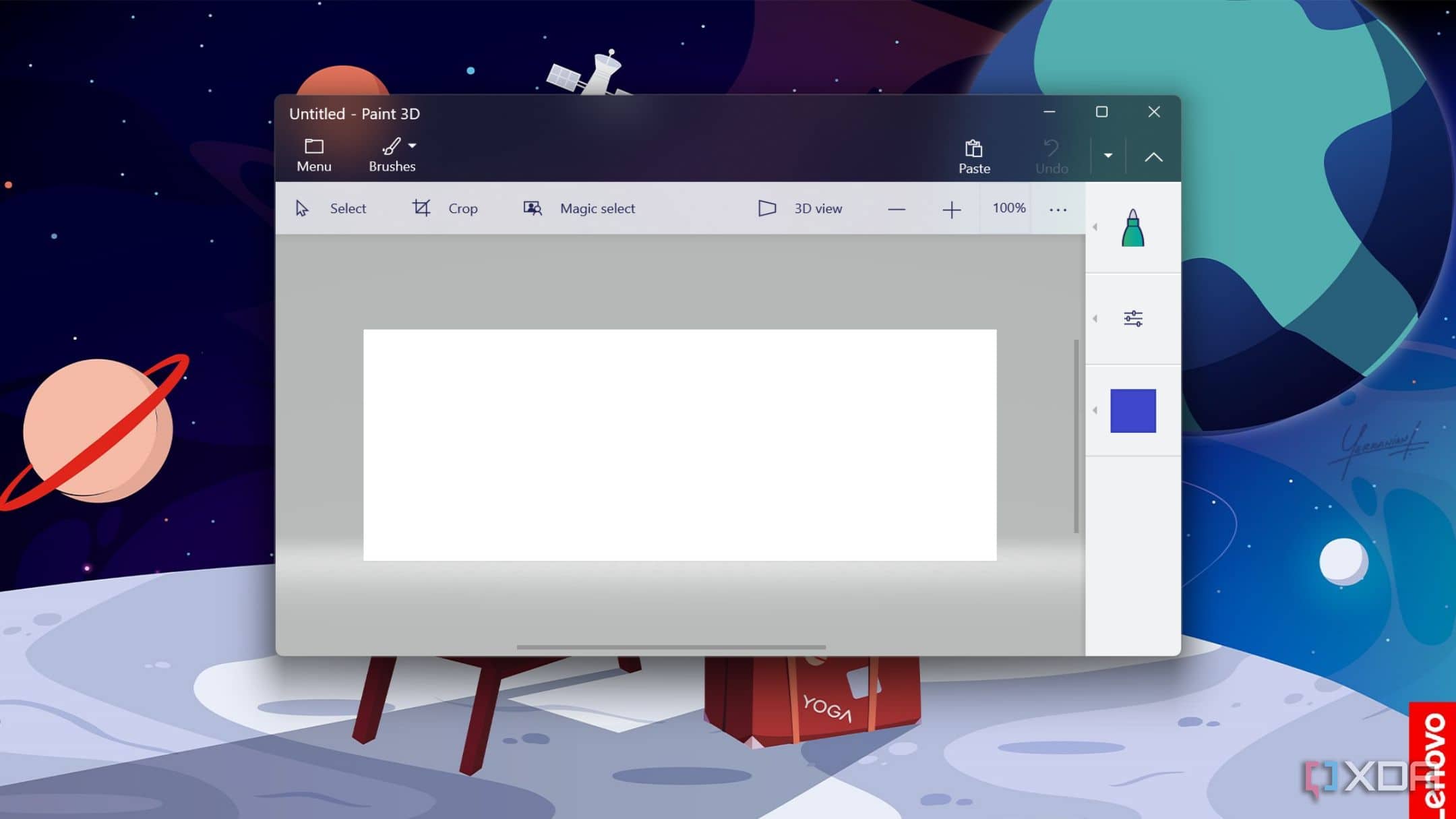The height and width of the screenshot is (819, 1456).
Task: Click the vertical canvas scrollbar
Action: pyautogui.click(x=1076, y=436)
